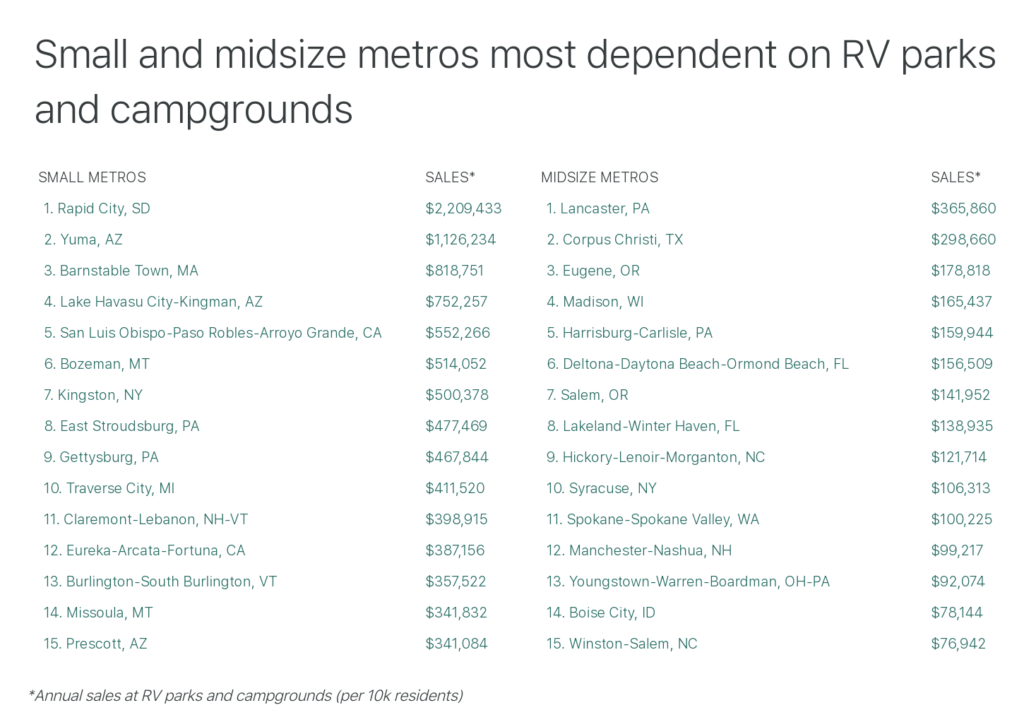Select '12. Manchester-Nashua, NH'
The width and height of the screenshot is (1024, 715).
click(639, 550)
